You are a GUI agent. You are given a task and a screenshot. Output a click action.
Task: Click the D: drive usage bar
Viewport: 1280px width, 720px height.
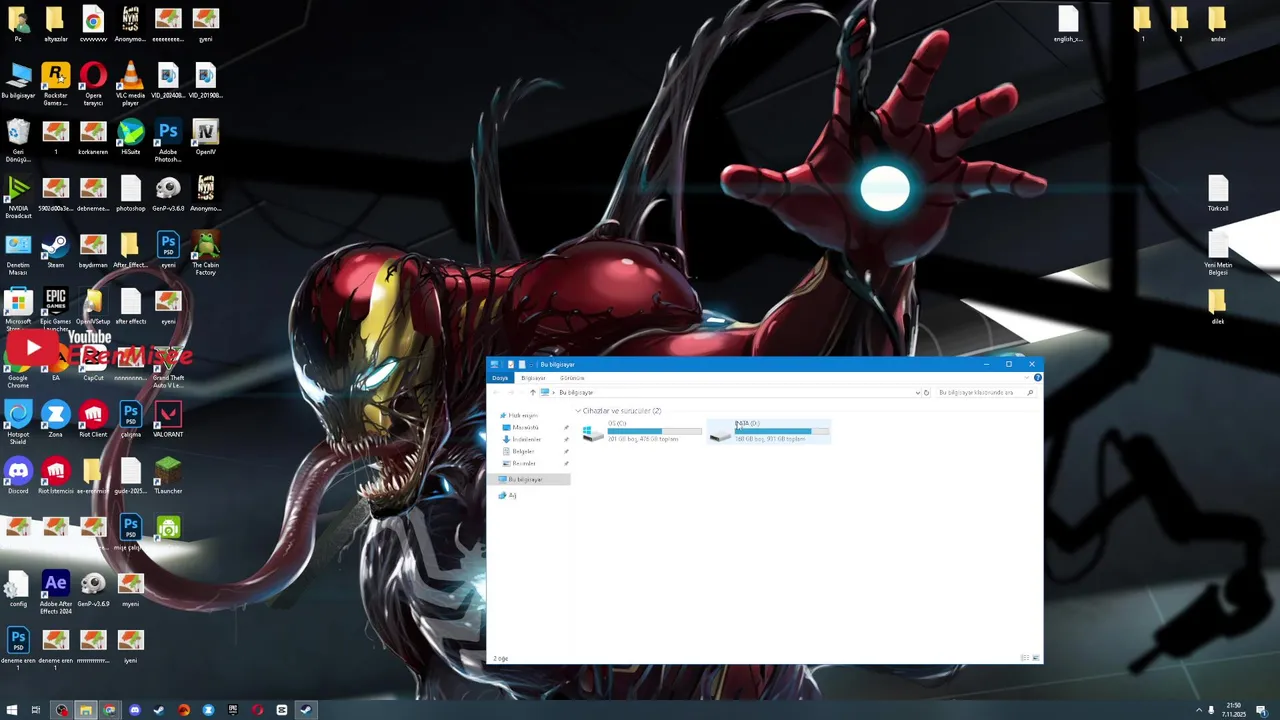coord(782,431)
